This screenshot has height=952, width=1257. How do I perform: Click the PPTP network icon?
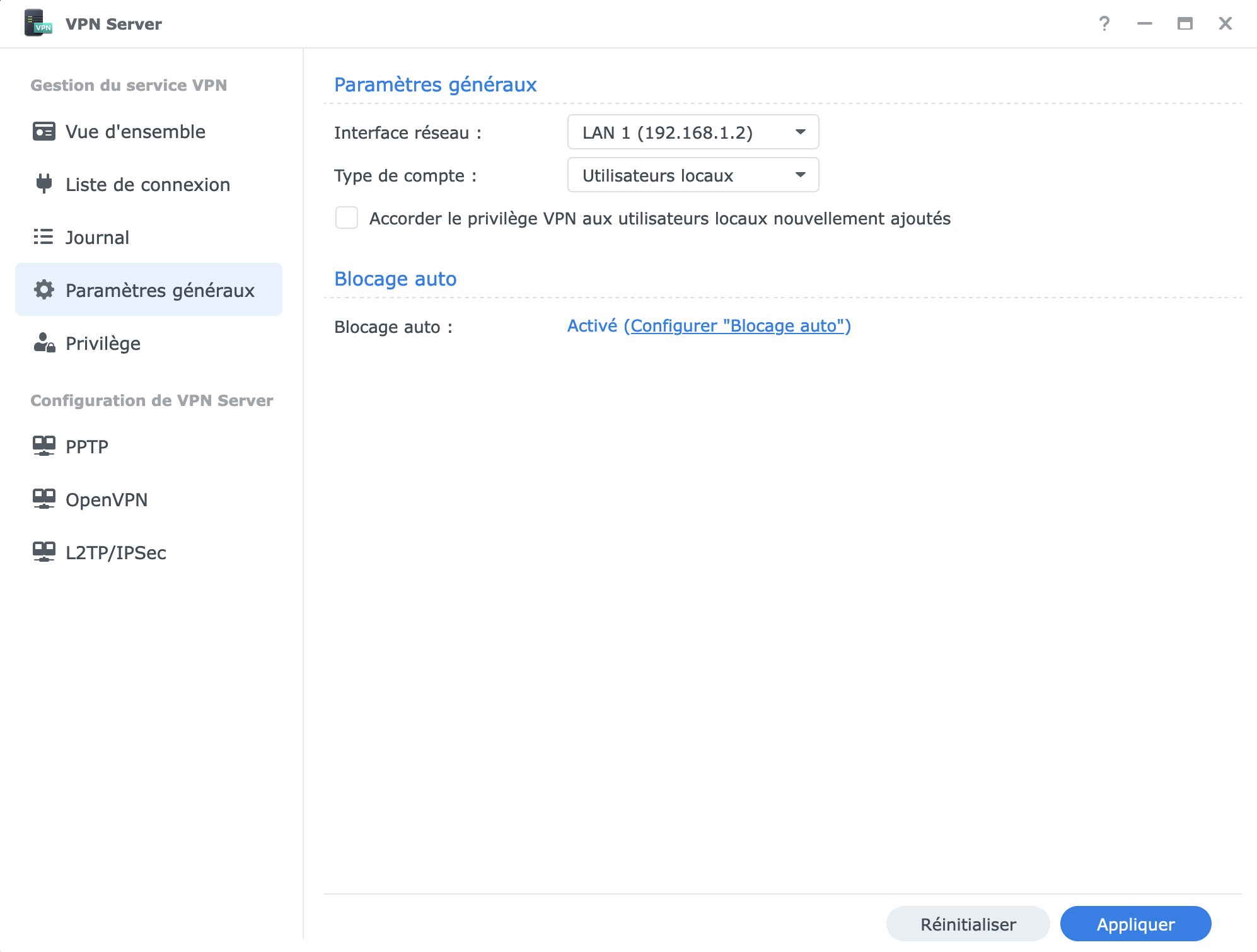(43, 446)
